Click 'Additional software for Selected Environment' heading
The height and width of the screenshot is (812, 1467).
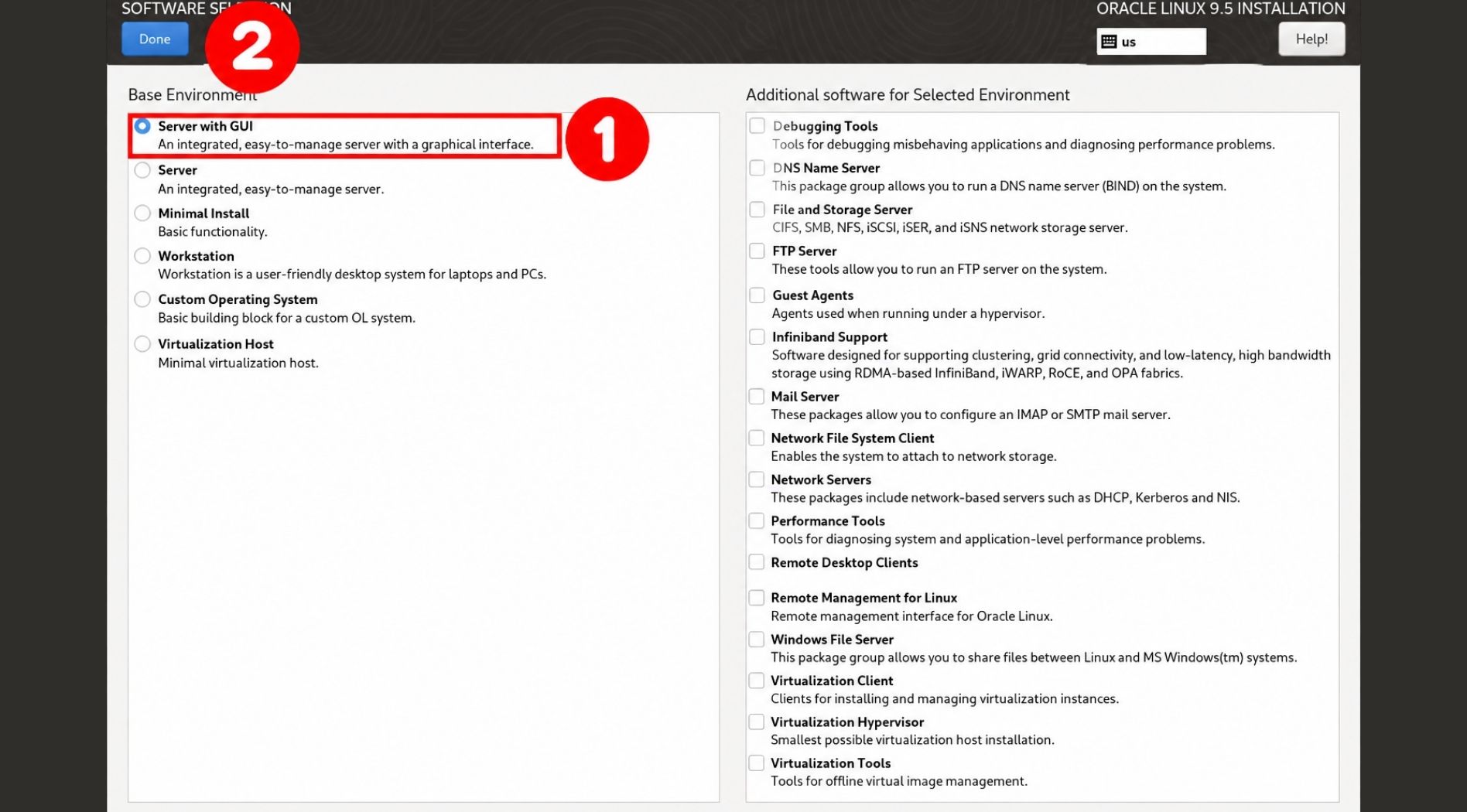click(x=908, y=95)
